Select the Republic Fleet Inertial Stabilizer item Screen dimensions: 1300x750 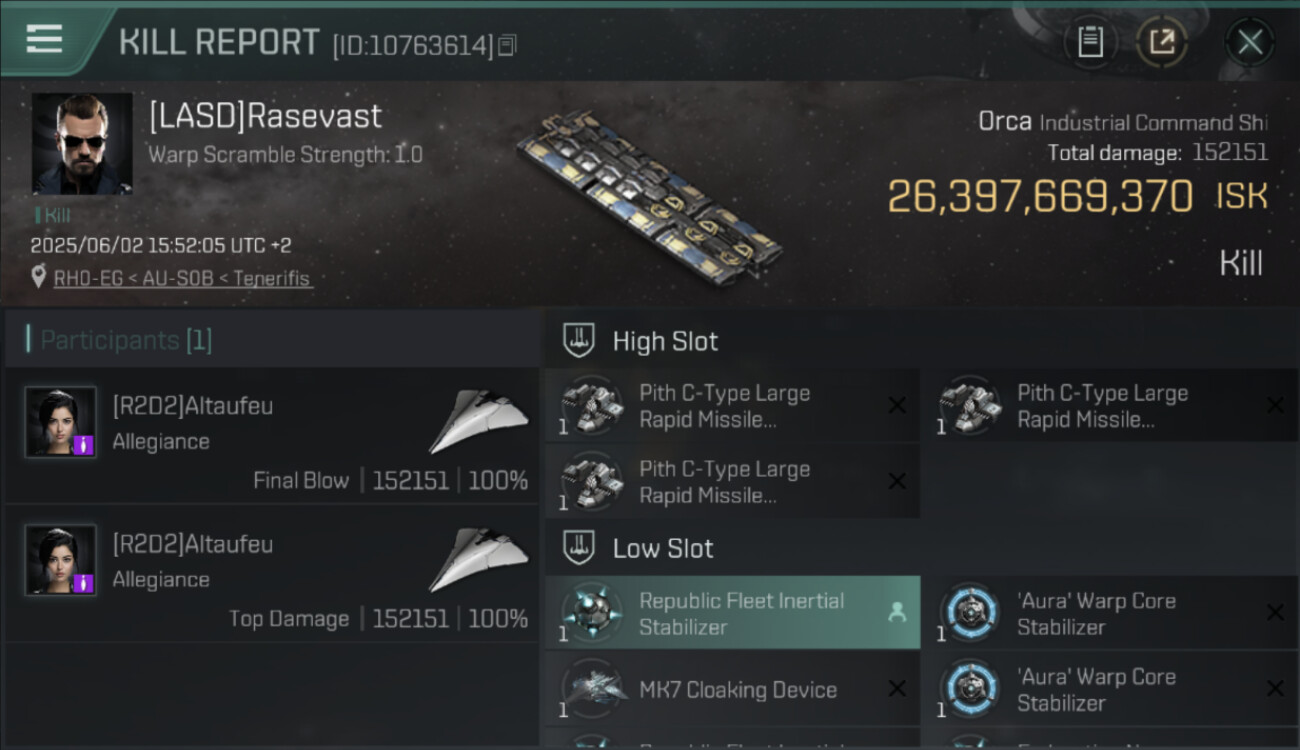coord(740,613)
